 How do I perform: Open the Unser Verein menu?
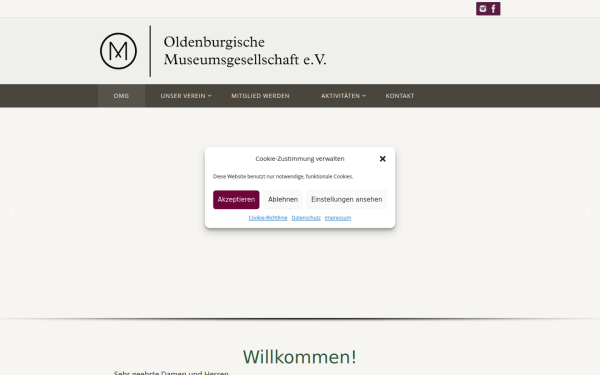point(183,96)
